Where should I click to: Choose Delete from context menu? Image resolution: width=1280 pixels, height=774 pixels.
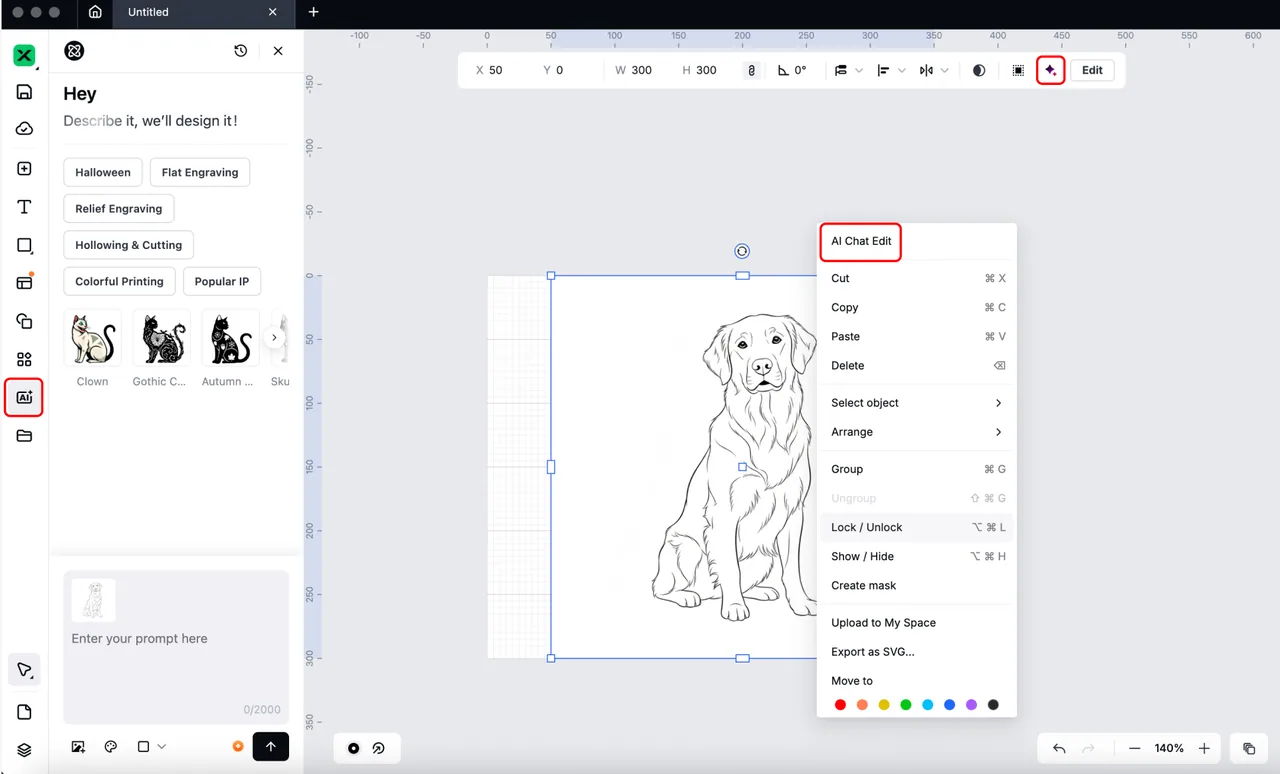(x=917, y=366)
